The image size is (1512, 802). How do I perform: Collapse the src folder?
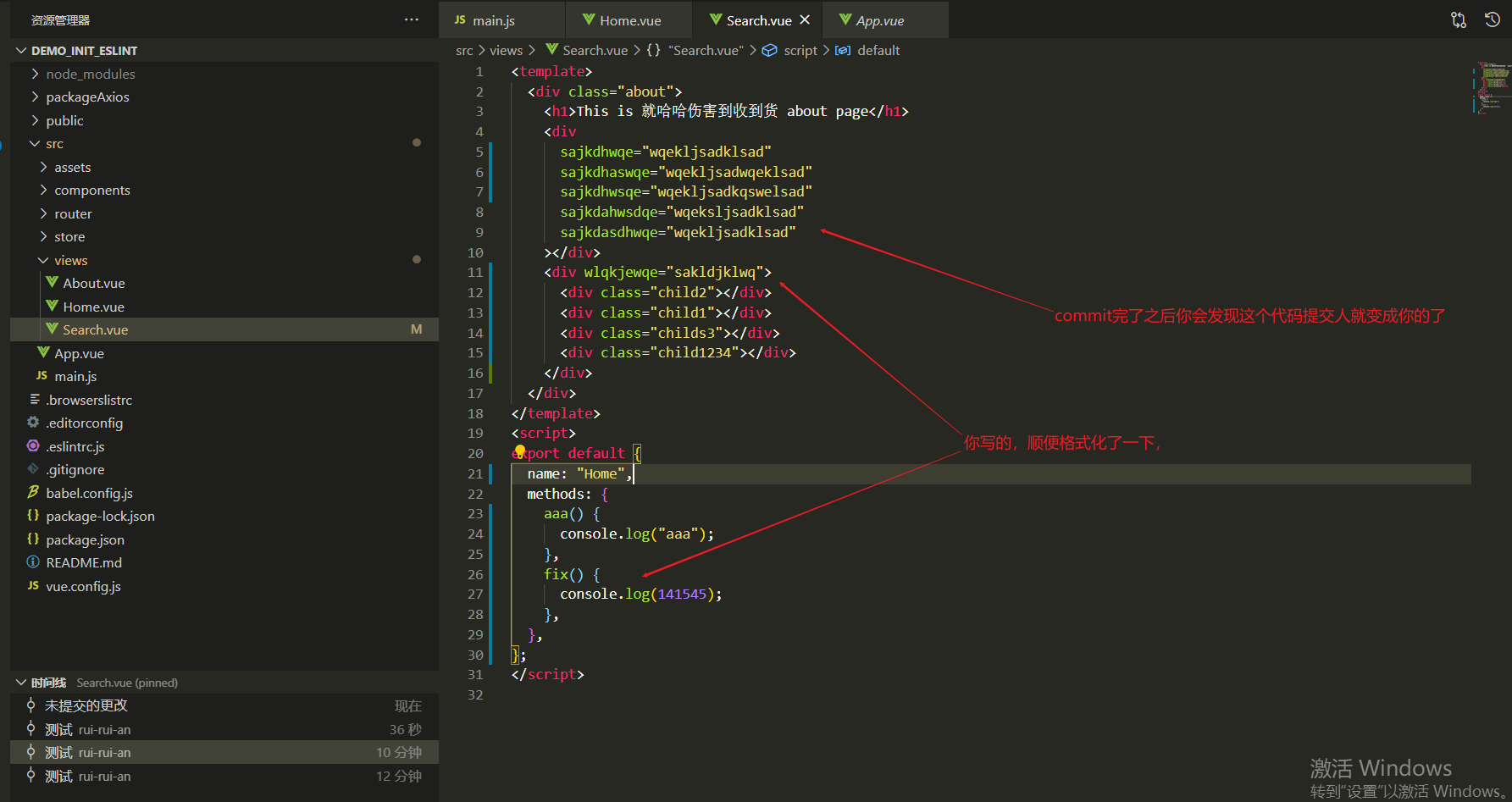coord(35,143)
